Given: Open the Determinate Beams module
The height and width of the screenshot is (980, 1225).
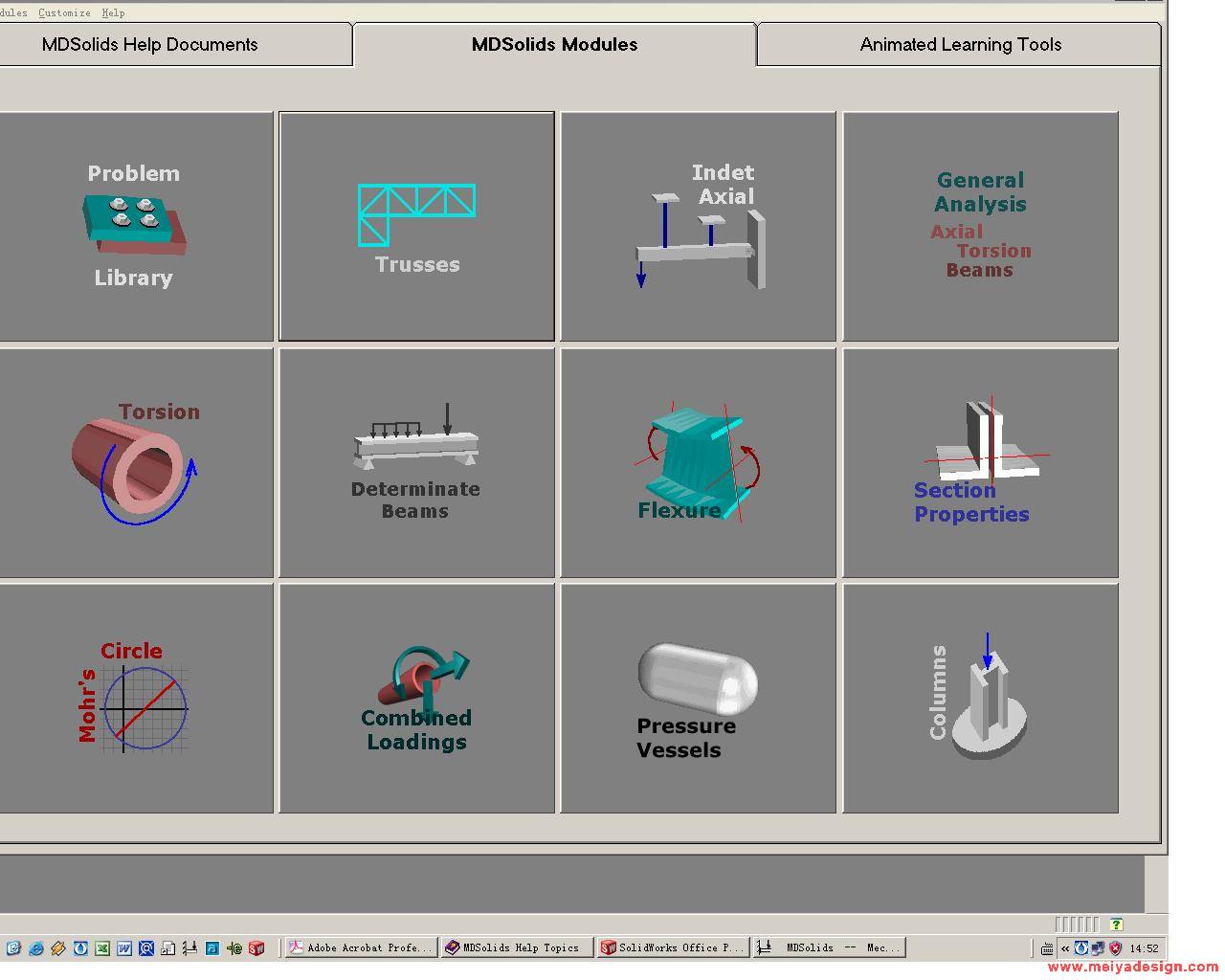Looking at the screenshot, I should point(416,463).
